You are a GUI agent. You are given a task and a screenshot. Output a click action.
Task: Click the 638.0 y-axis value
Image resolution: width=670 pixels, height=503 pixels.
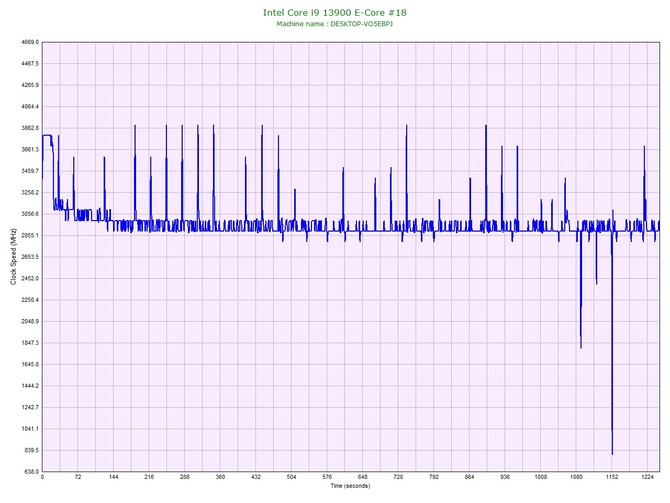click(32, 472)
